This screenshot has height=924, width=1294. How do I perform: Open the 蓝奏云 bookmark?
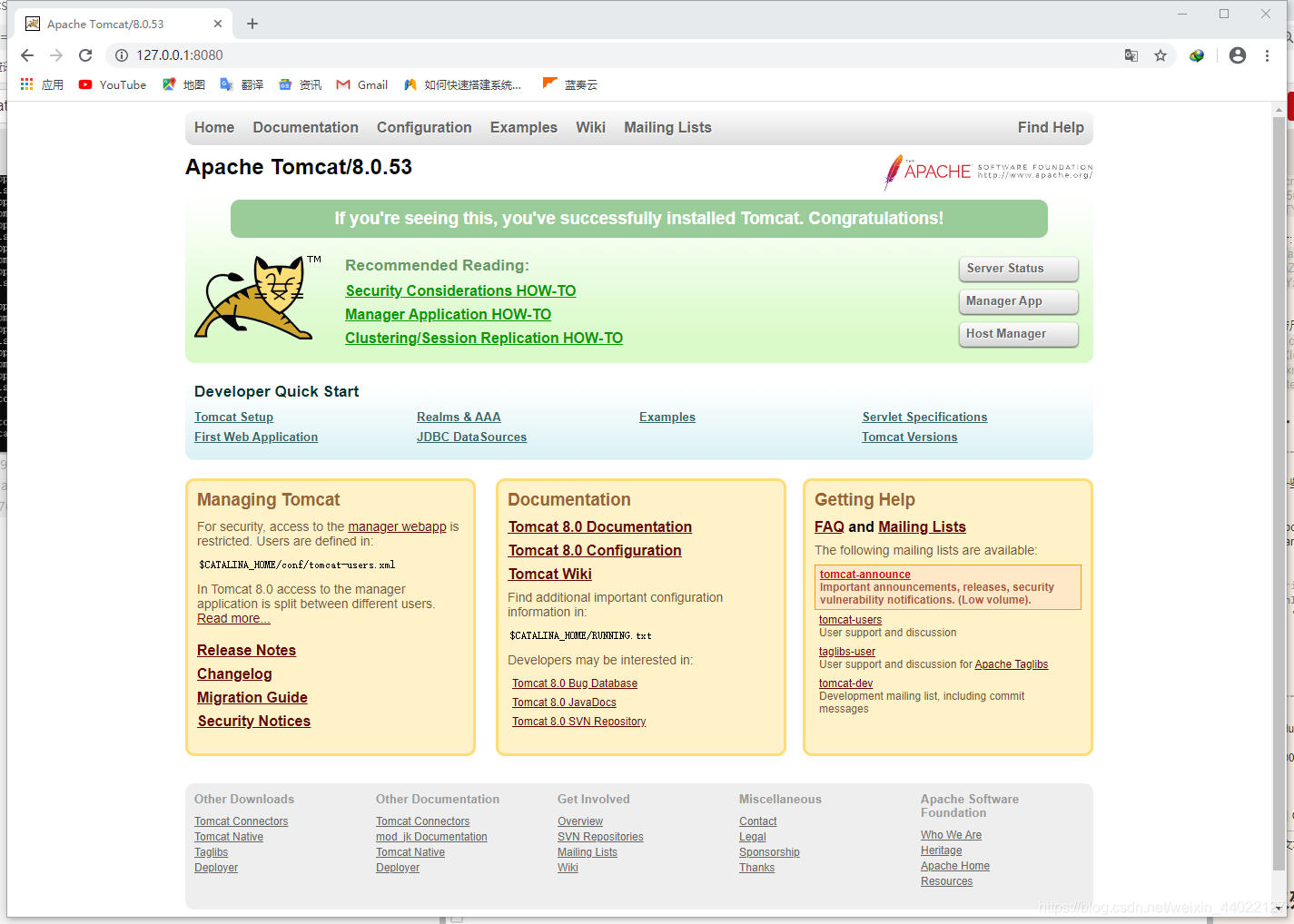tap(570, 84)
